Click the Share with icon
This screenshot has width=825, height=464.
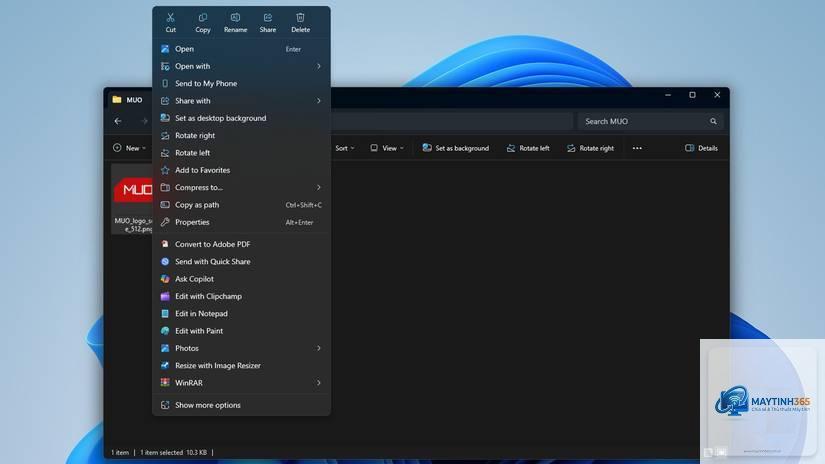165,101
